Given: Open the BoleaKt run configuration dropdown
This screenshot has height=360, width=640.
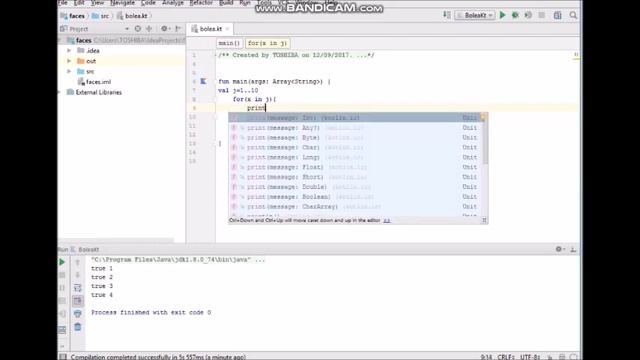Looking at the screenshot, I should coord(475,15).
